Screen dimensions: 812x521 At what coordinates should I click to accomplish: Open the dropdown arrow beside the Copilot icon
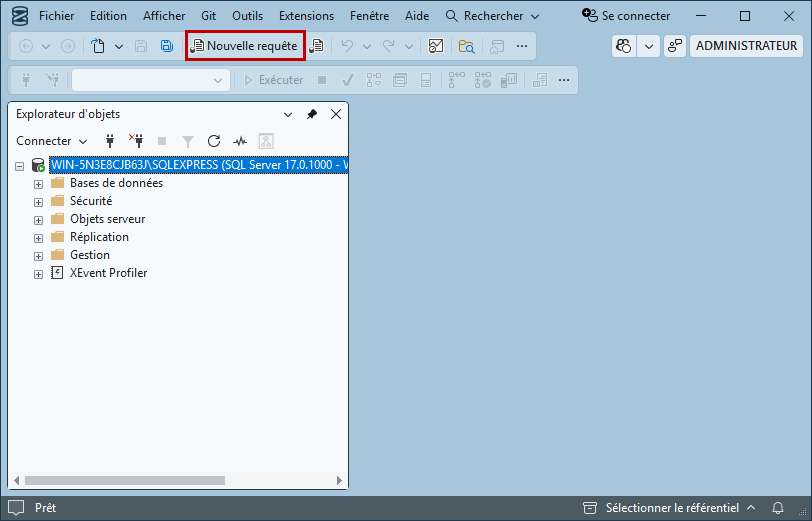(x=649, y=46)
